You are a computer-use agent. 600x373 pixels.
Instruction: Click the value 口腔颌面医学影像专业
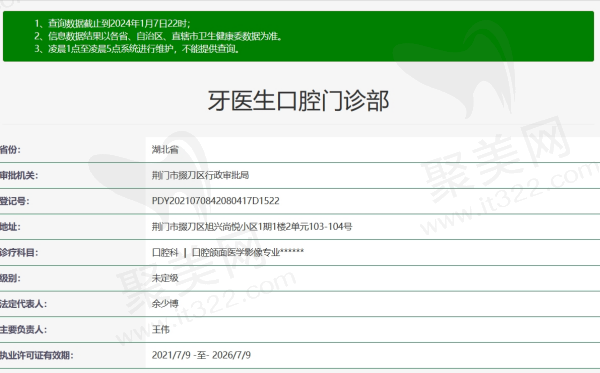click(x=248, y=252)
